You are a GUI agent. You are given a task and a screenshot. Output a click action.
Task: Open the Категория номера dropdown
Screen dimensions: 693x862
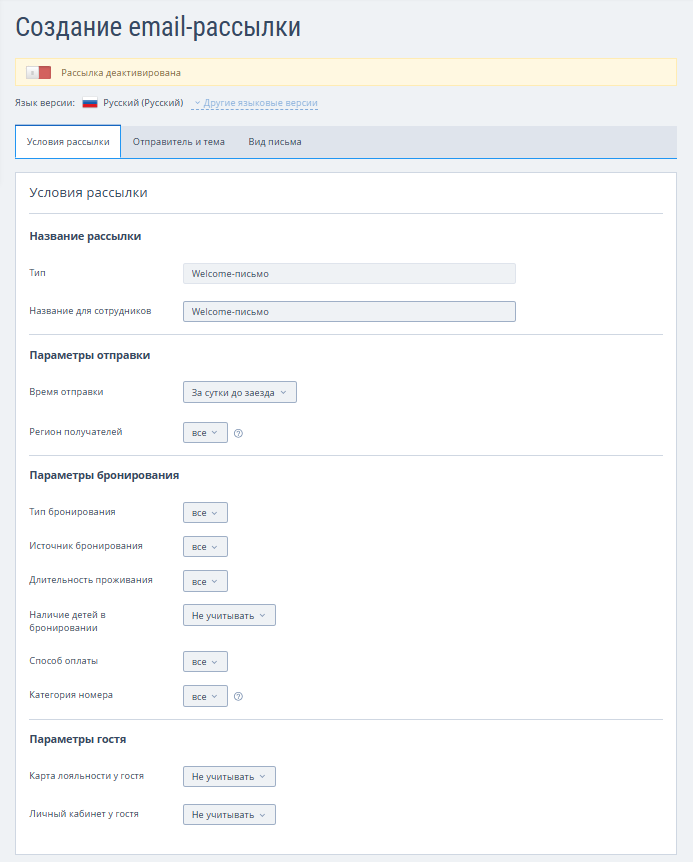pos(205,697)
